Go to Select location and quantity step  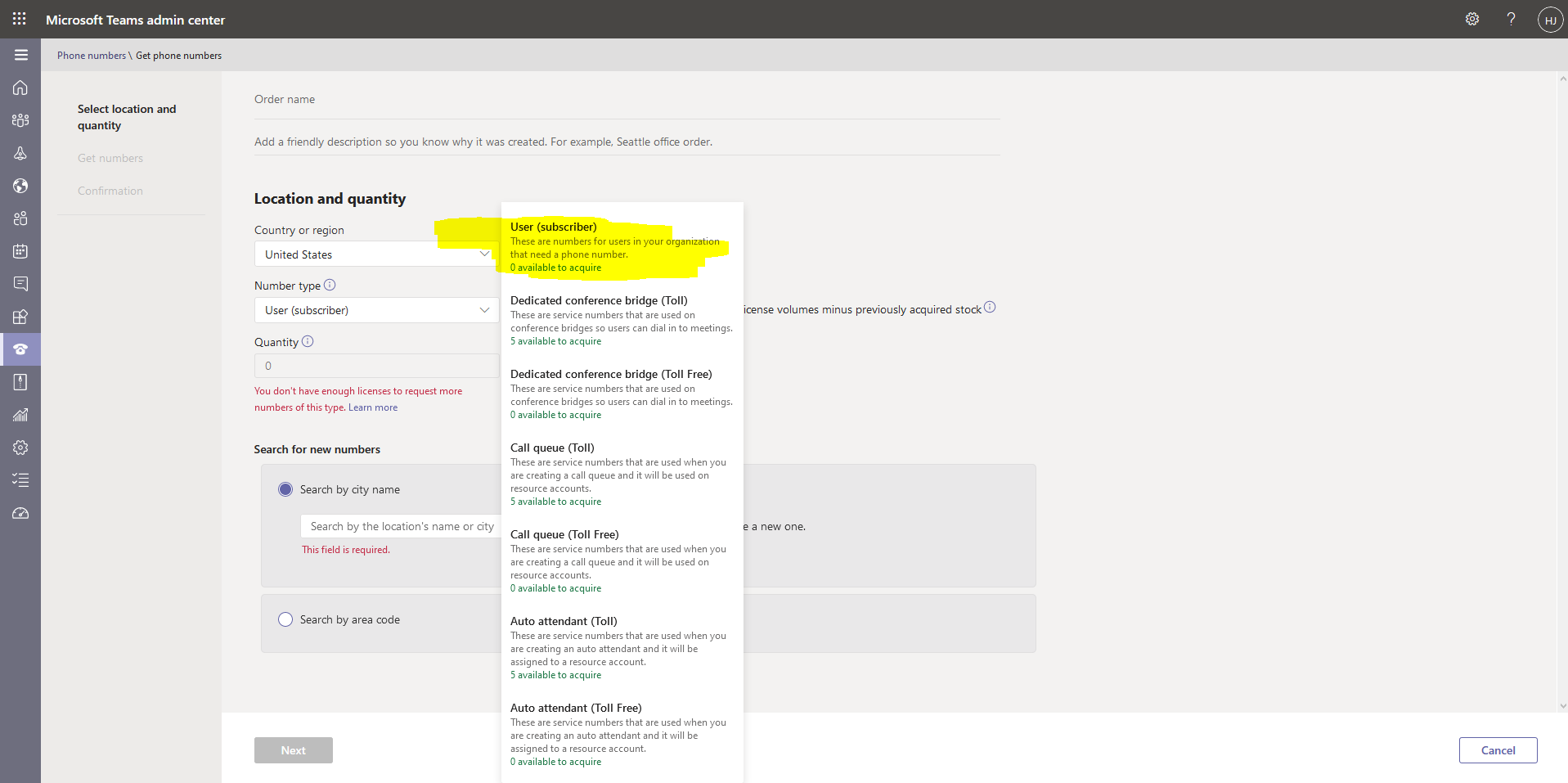(x=127, y=117)
